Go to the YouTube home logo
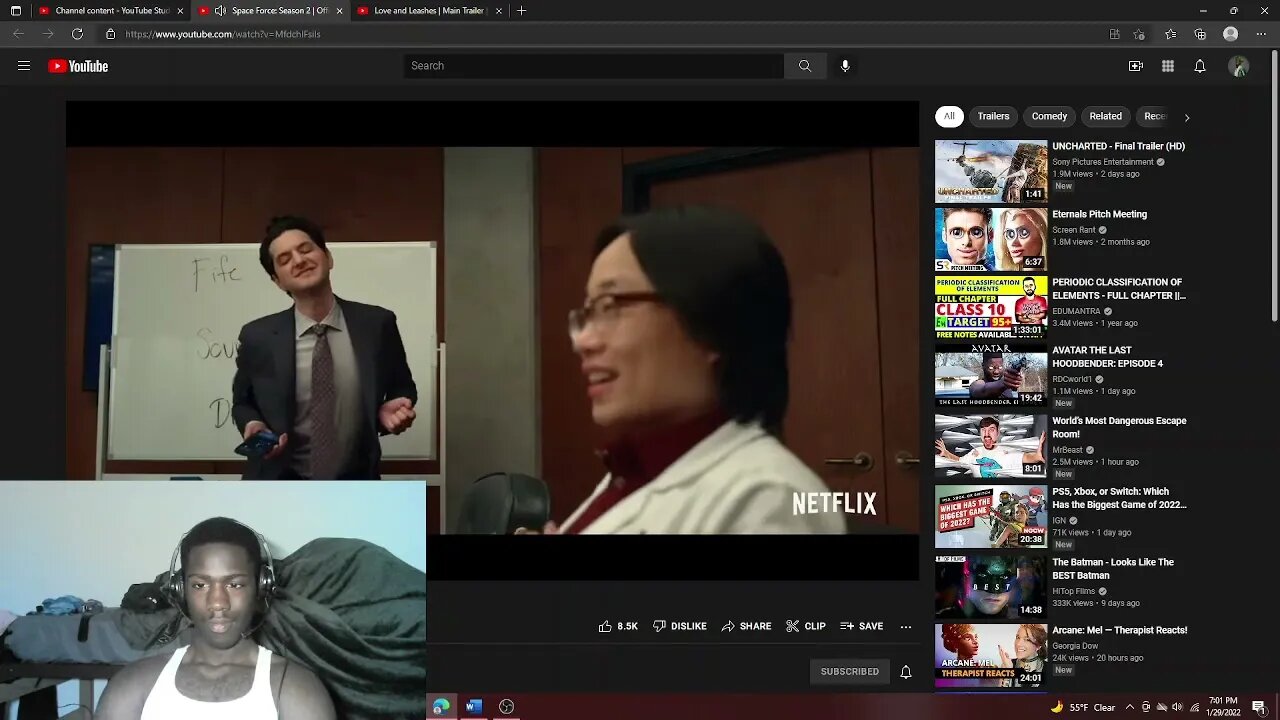 click(78, 66)
